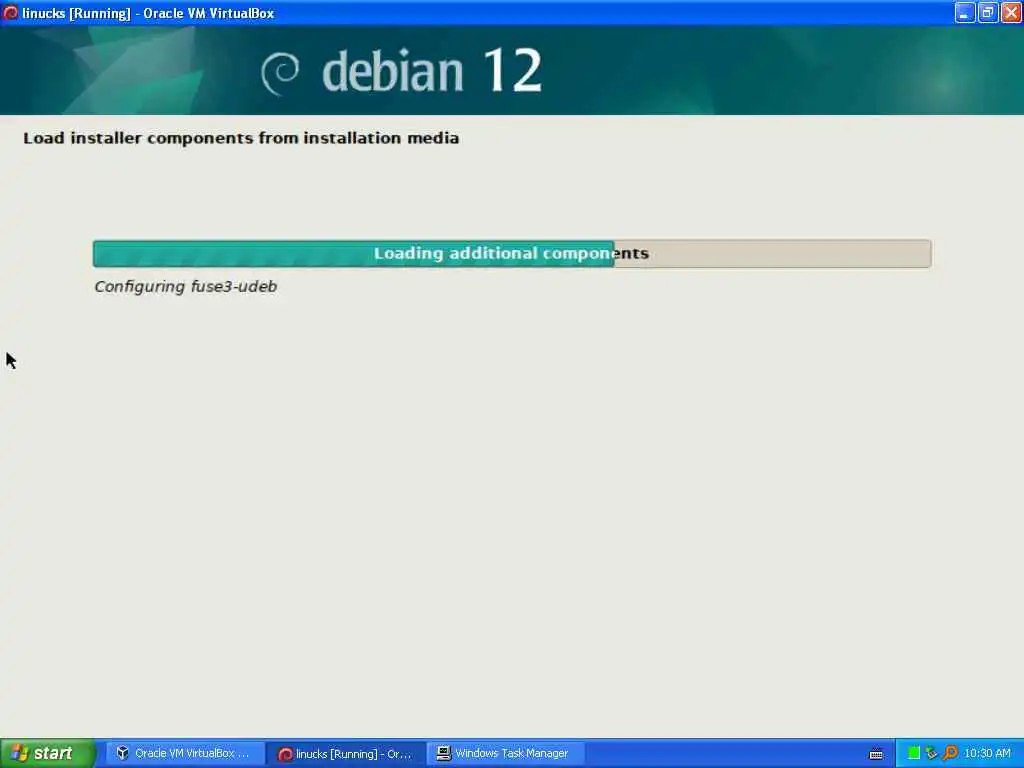This screenshot has width=1024, height=768.
Task: Close the linucks VirtualBox window
Action: [1011, 12]
